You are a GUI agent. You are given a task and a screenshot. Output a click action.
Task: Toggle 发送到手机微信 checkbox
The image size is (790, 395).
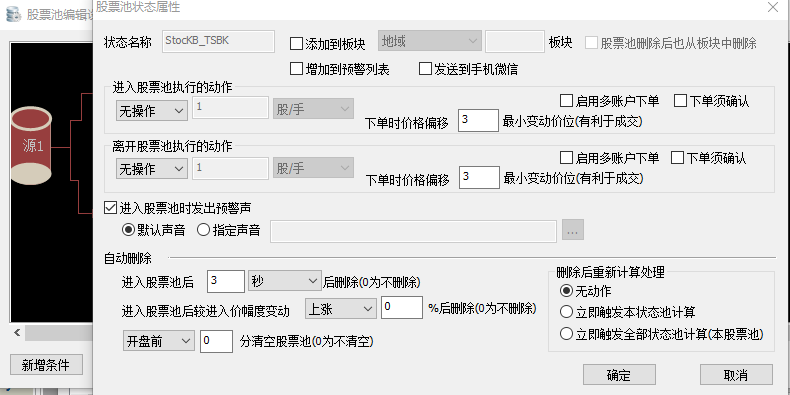click(469, 69)
